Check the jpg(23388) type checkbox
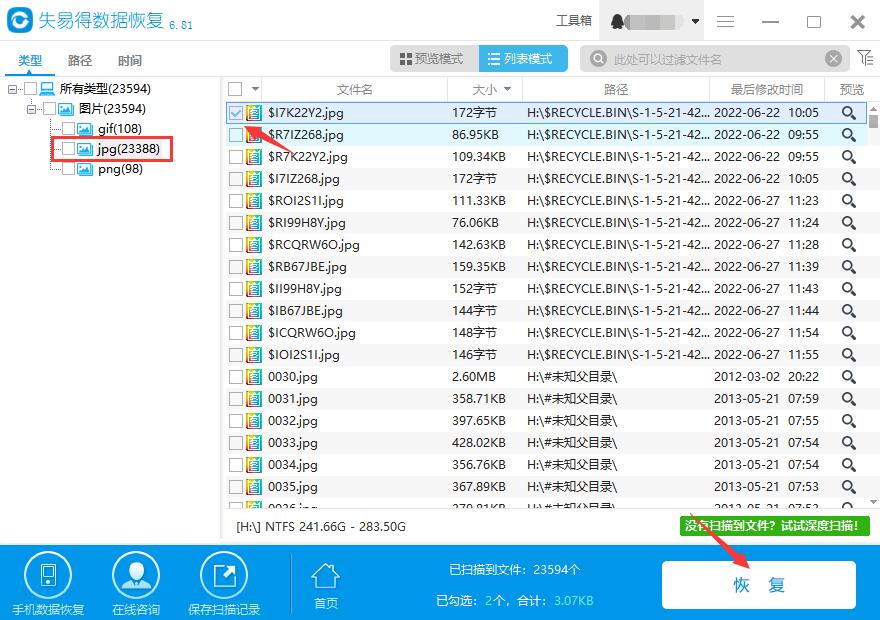 [68, 149]
